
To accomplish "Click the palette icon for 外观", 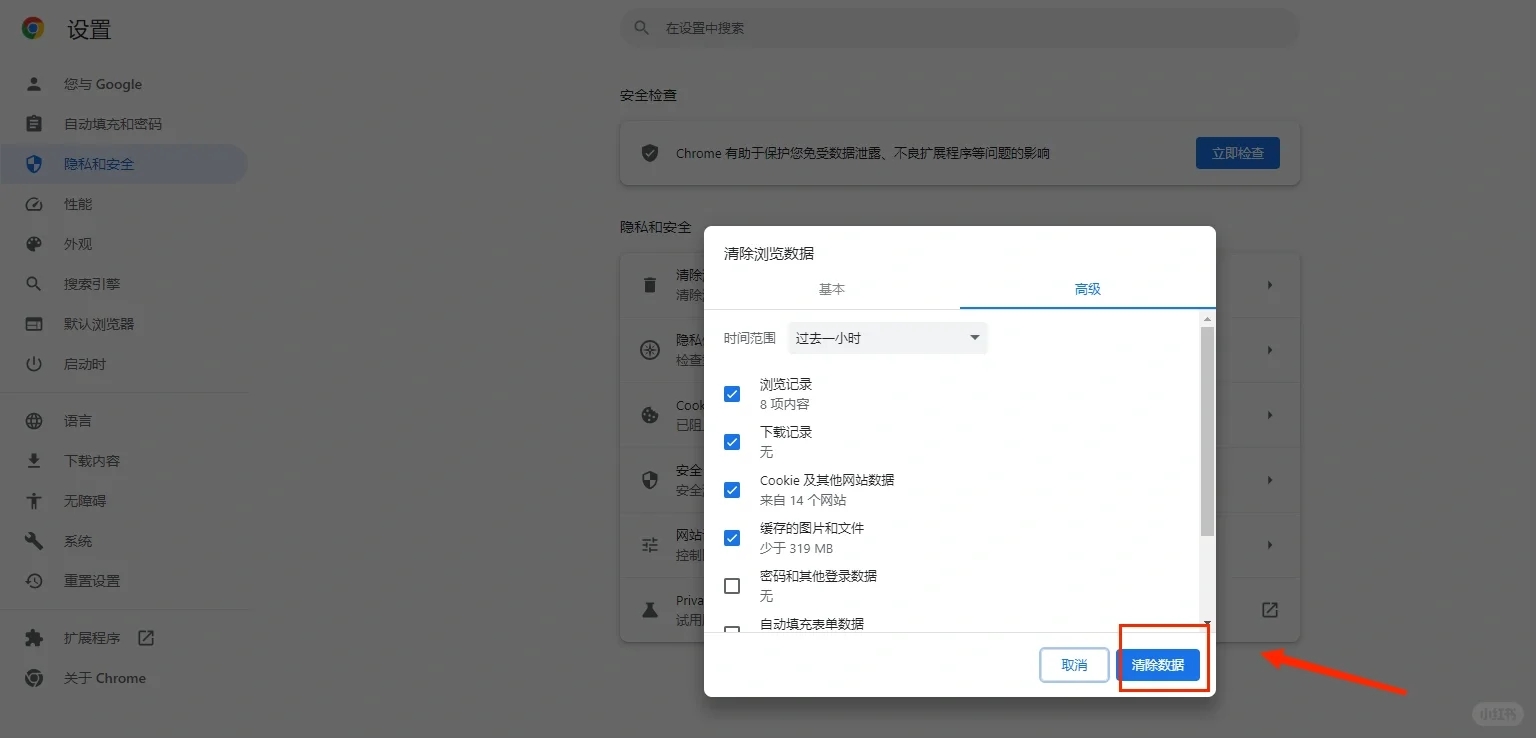I will (x=34, y=244).
